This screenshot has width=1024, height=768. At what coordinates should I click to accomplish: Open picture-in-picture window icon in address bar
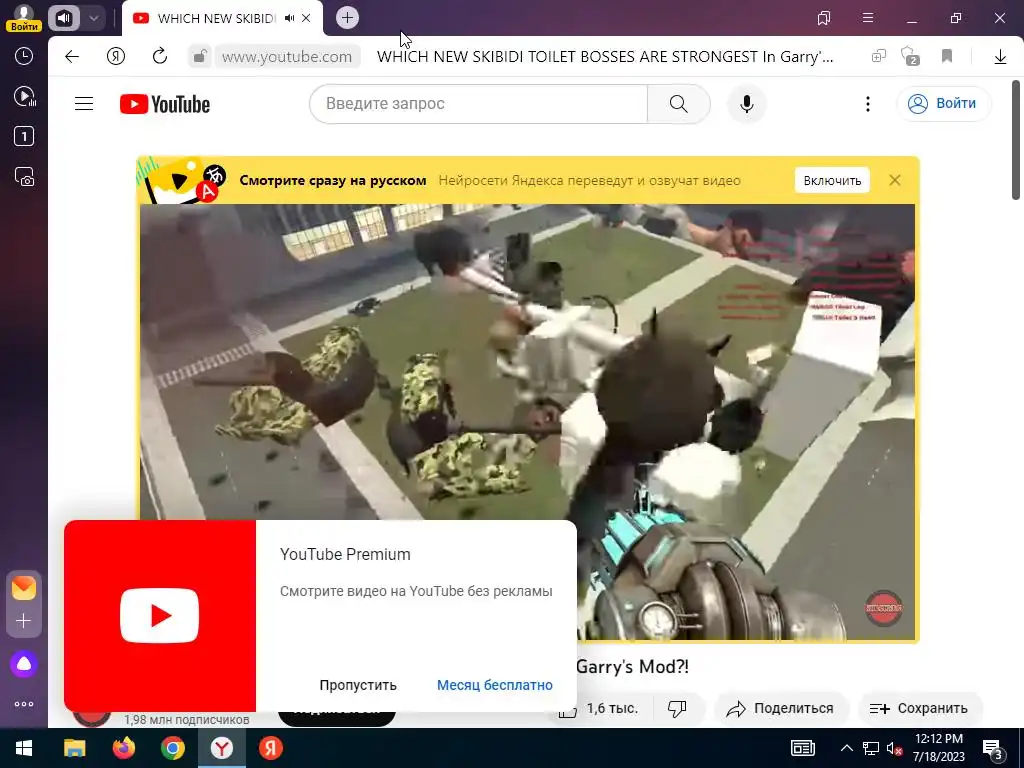click(878, 57)
